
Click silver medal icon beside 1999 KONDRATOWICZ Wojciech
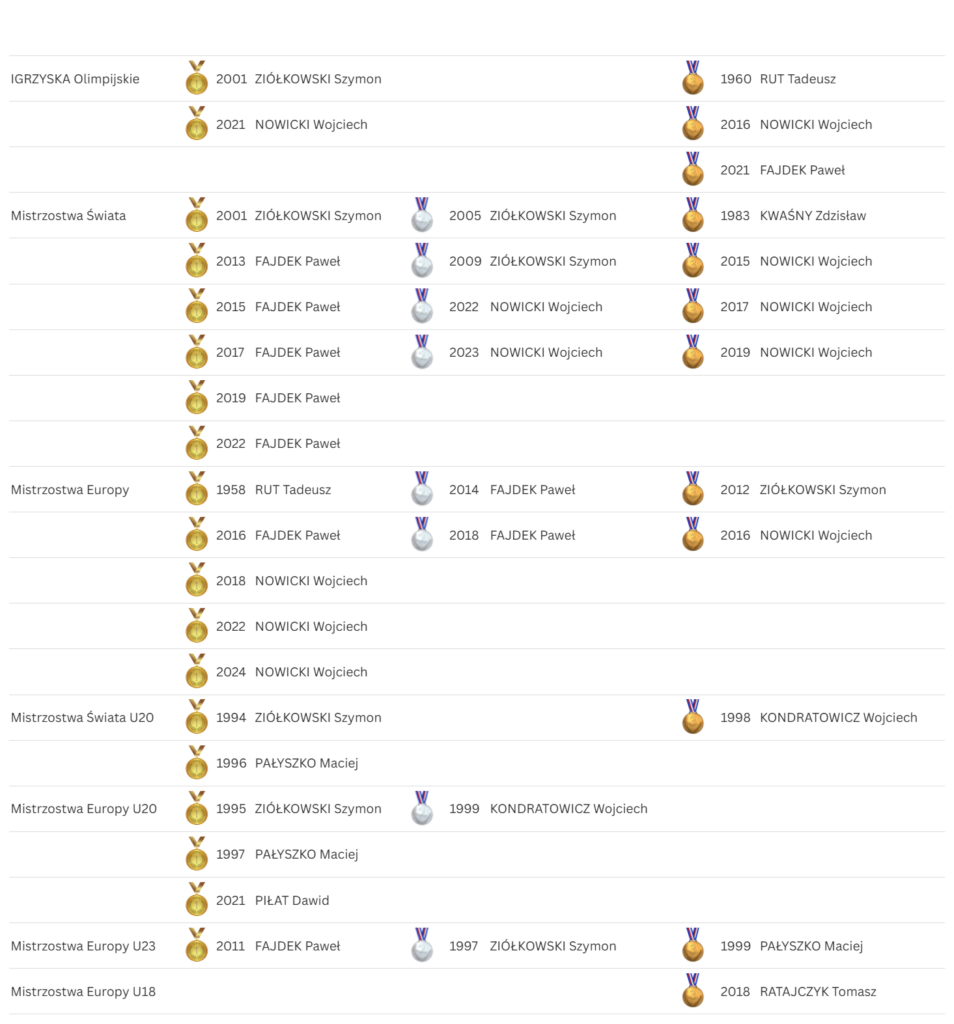pos(423,809)
